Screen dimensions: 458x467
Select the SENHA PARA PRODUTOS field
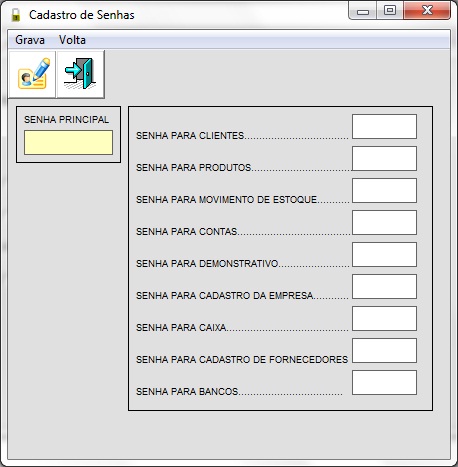384,158
